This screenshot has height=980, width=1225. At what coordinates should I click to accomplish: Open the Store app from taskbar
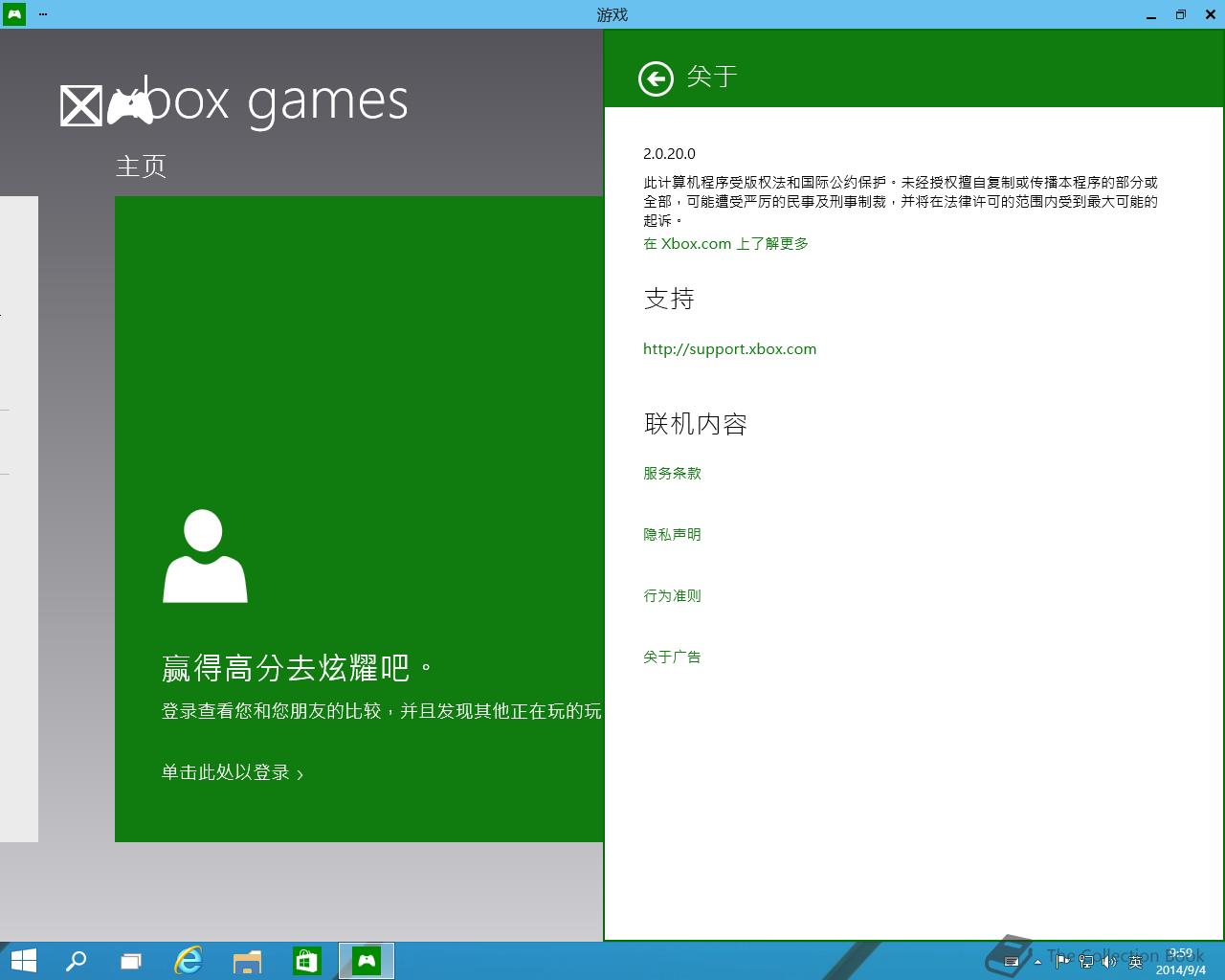pos(306,961)
